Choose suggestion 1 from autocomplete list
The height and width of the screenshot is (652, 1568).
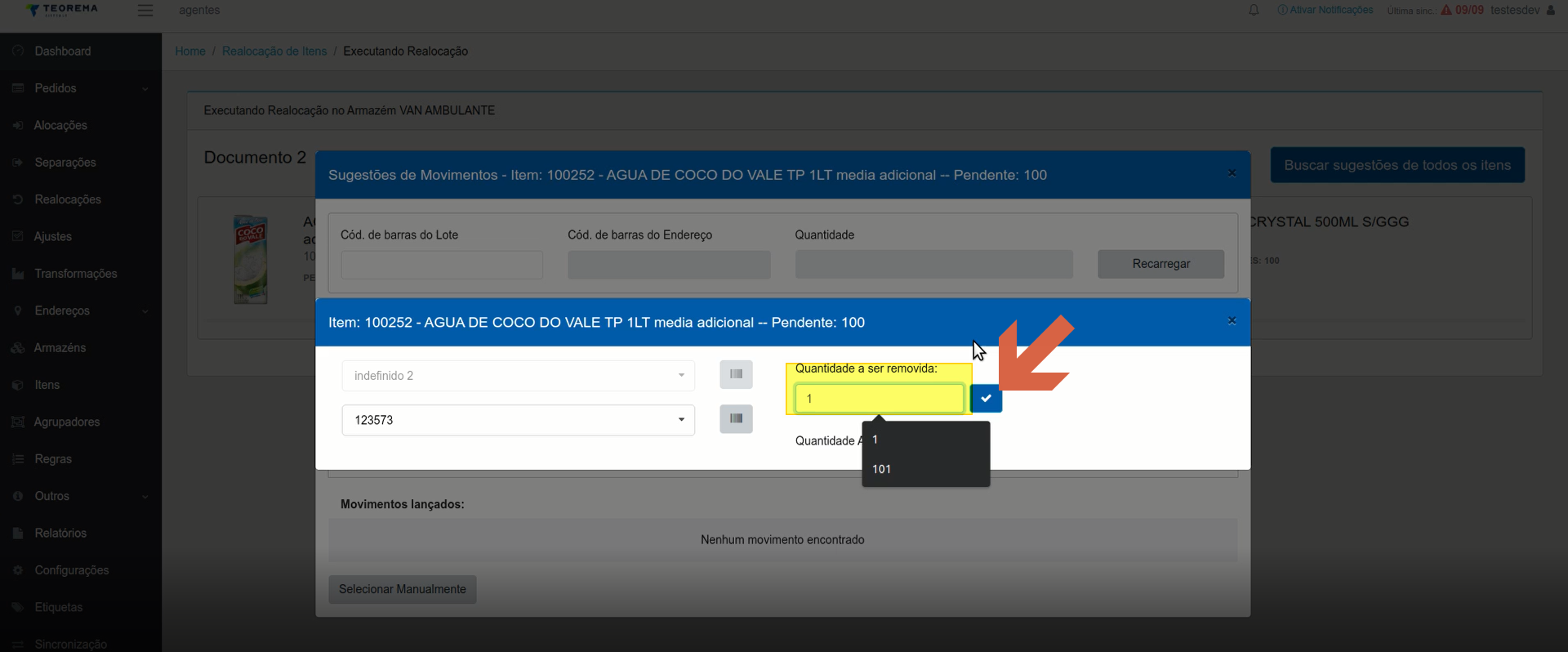(x=925, y=440)
